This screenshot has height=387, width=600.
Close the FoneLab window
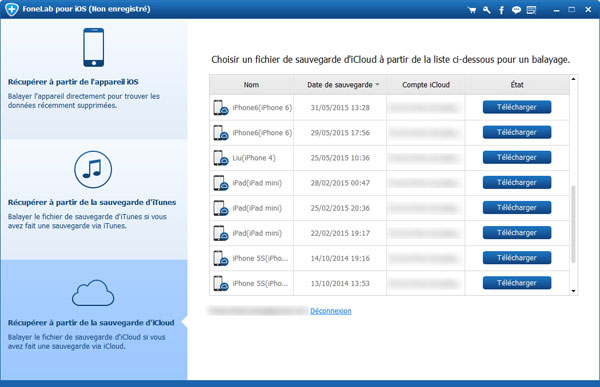[588, 10]
